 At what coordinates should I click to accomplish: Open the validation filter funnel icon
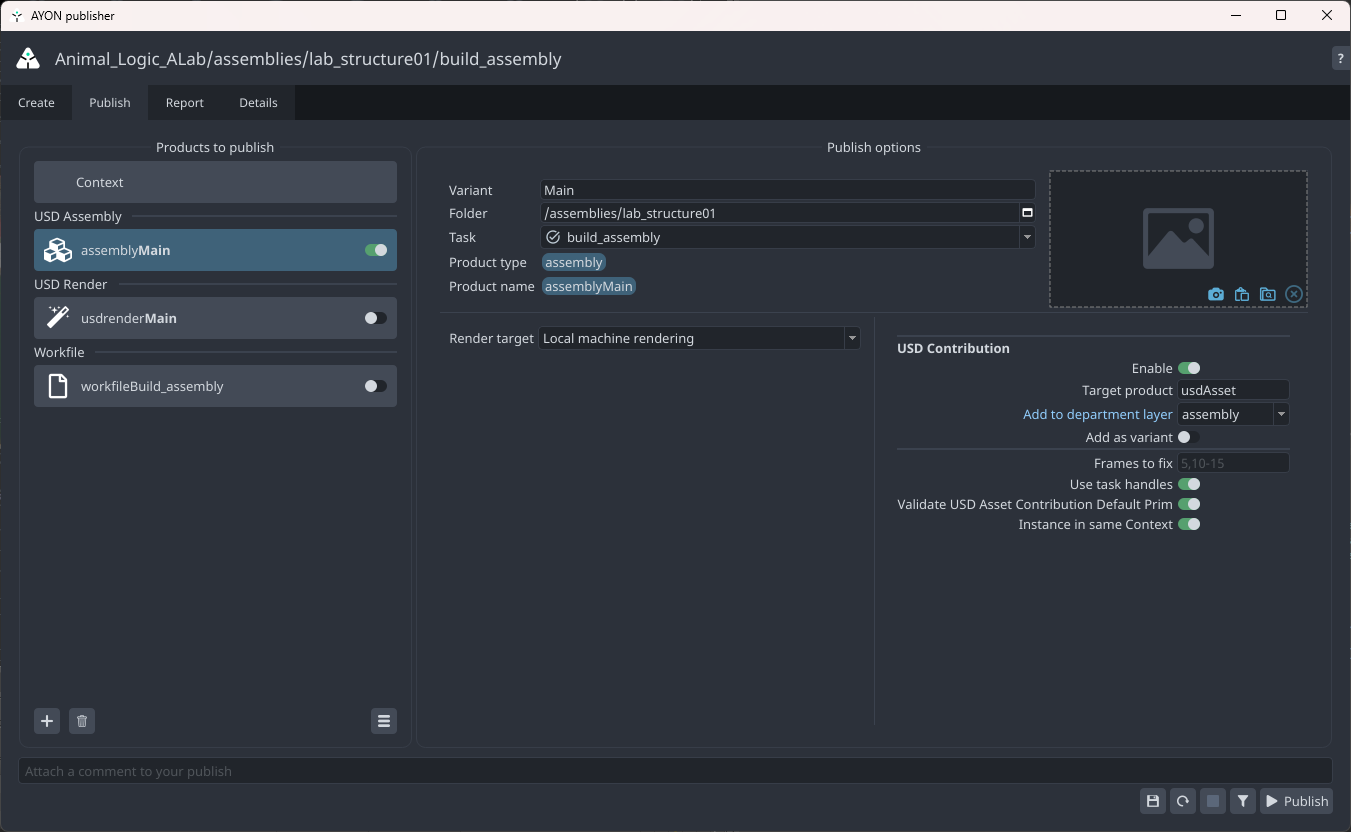tap(1242, 801)
